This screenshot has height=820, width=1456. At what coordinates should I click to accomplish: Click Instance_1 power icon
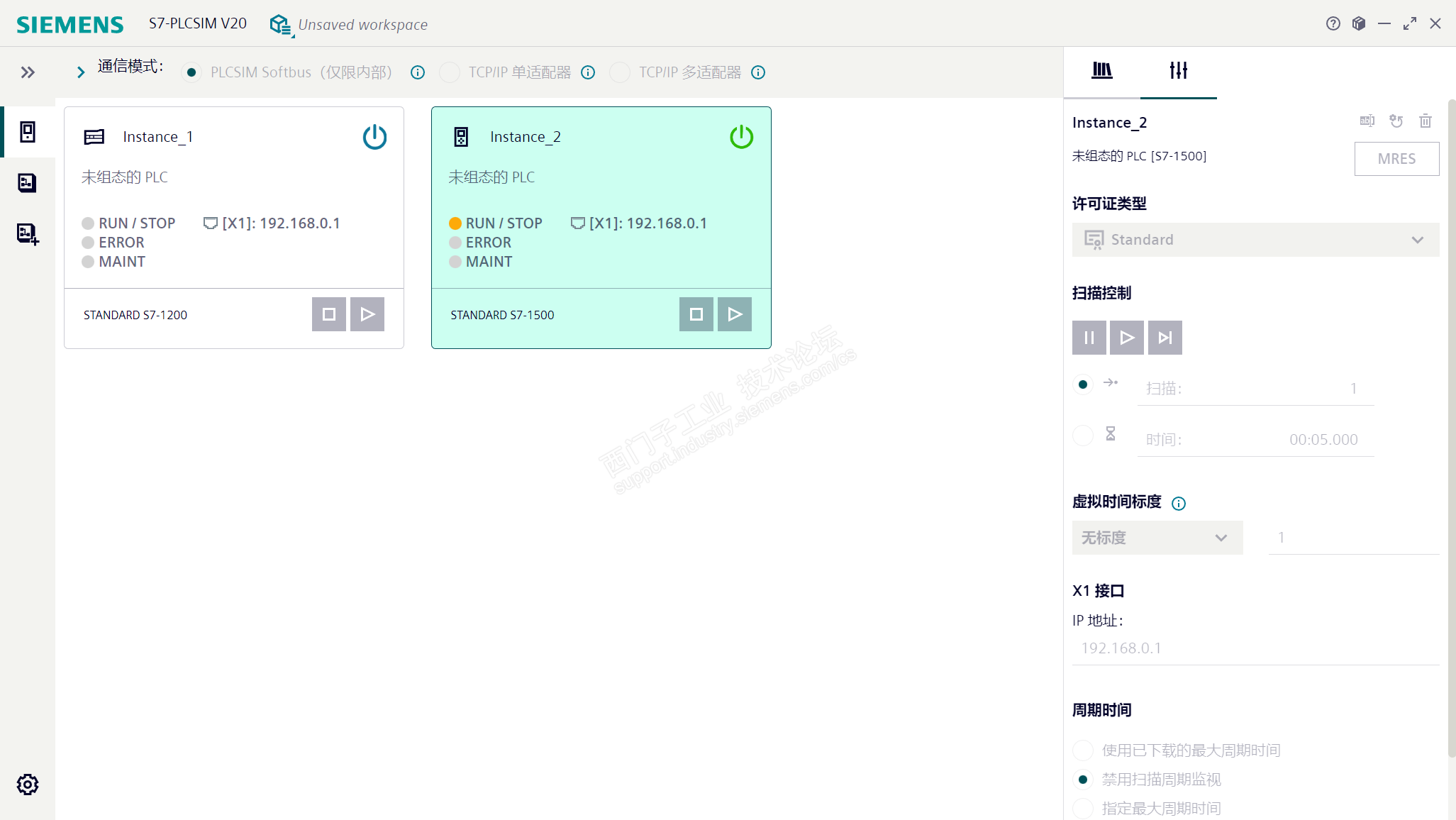[374, 137]
